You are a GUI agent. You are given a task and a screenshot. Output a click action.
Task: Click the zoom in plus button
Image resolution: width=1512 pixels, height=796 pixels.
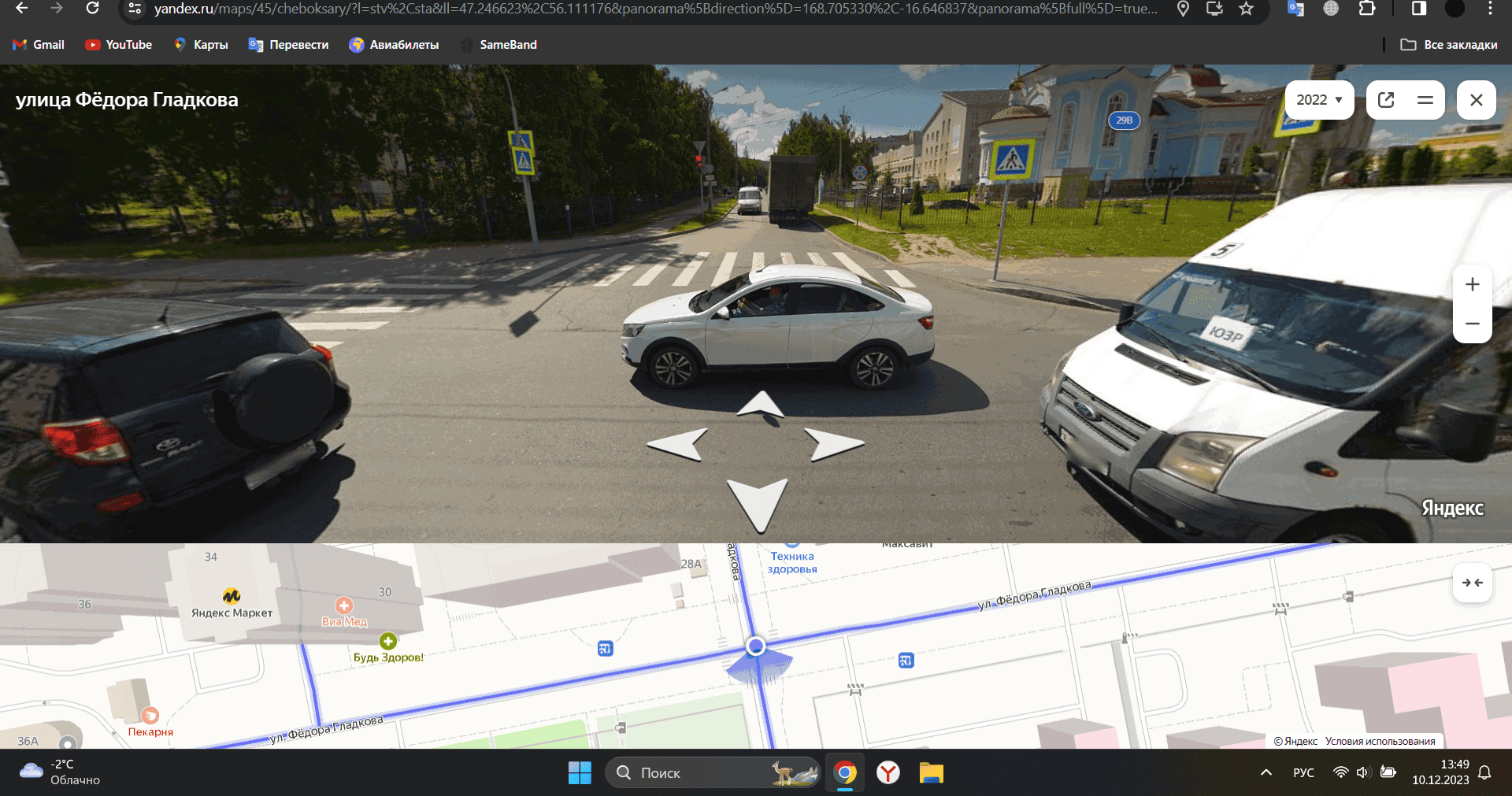point(1472,284)
